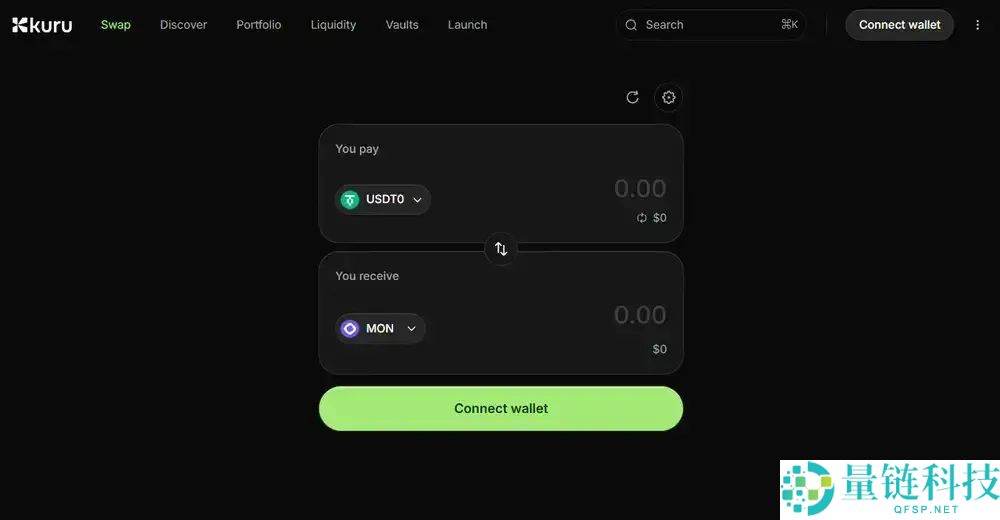Go to the Liquidity tab

[x=333, y=25]
